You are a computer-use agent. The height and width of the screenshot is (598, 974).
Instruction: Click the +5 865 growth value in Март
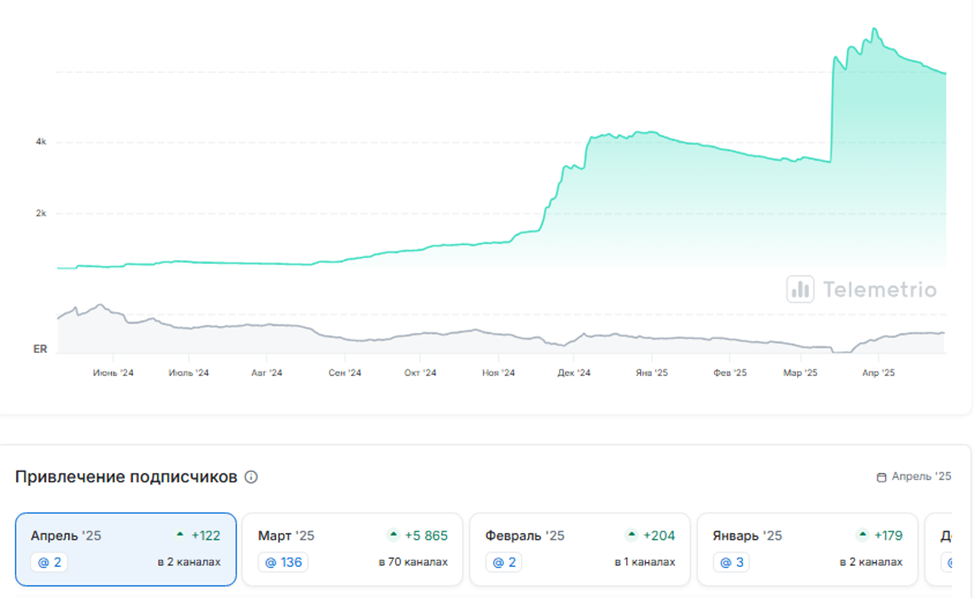tap(426, 535)
